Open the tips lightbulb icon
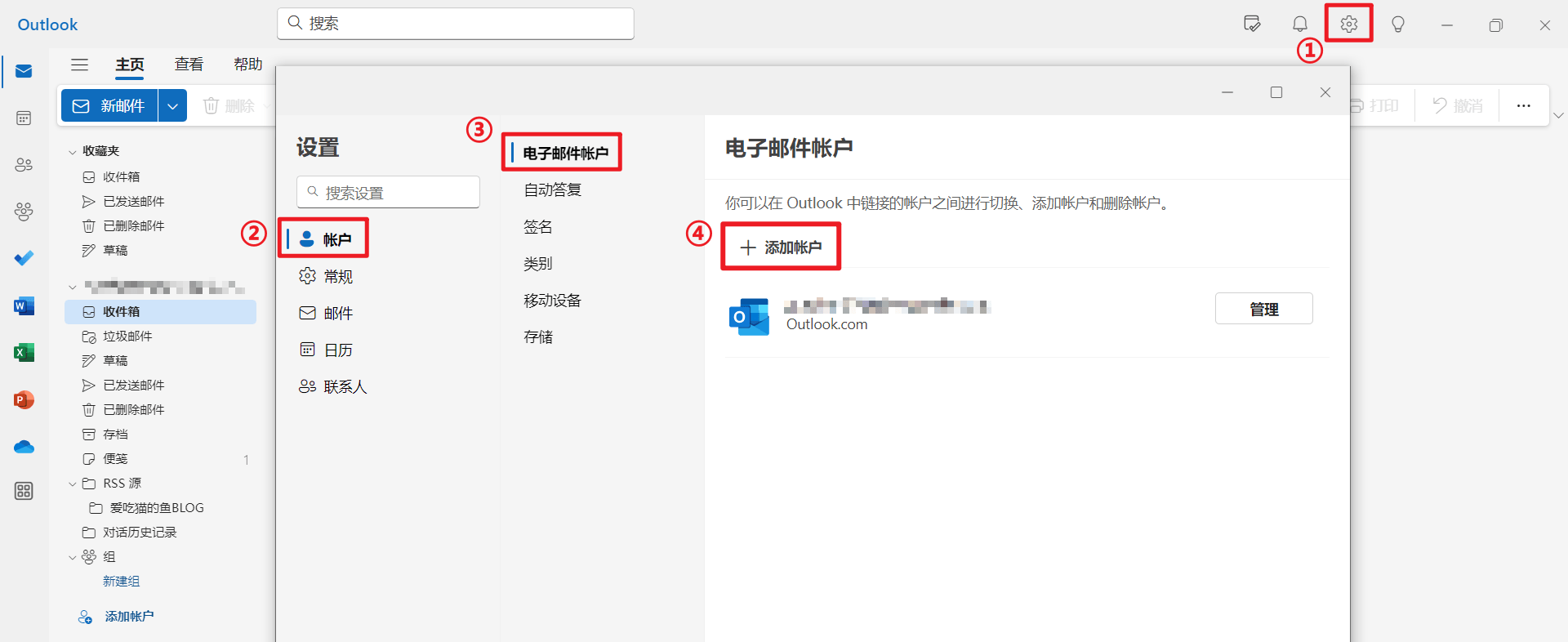The width and height of the screenshot is (1568, 642). [x=1397, y=25]
